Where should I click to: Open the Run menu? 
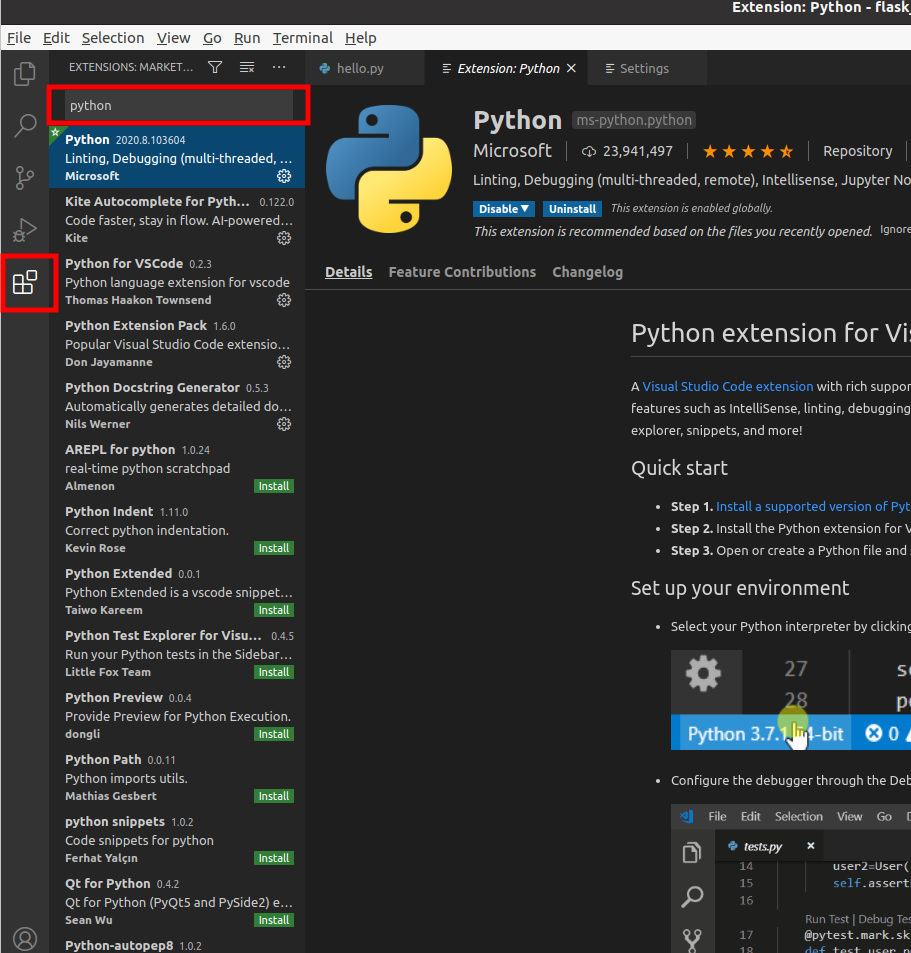[247, 38]
